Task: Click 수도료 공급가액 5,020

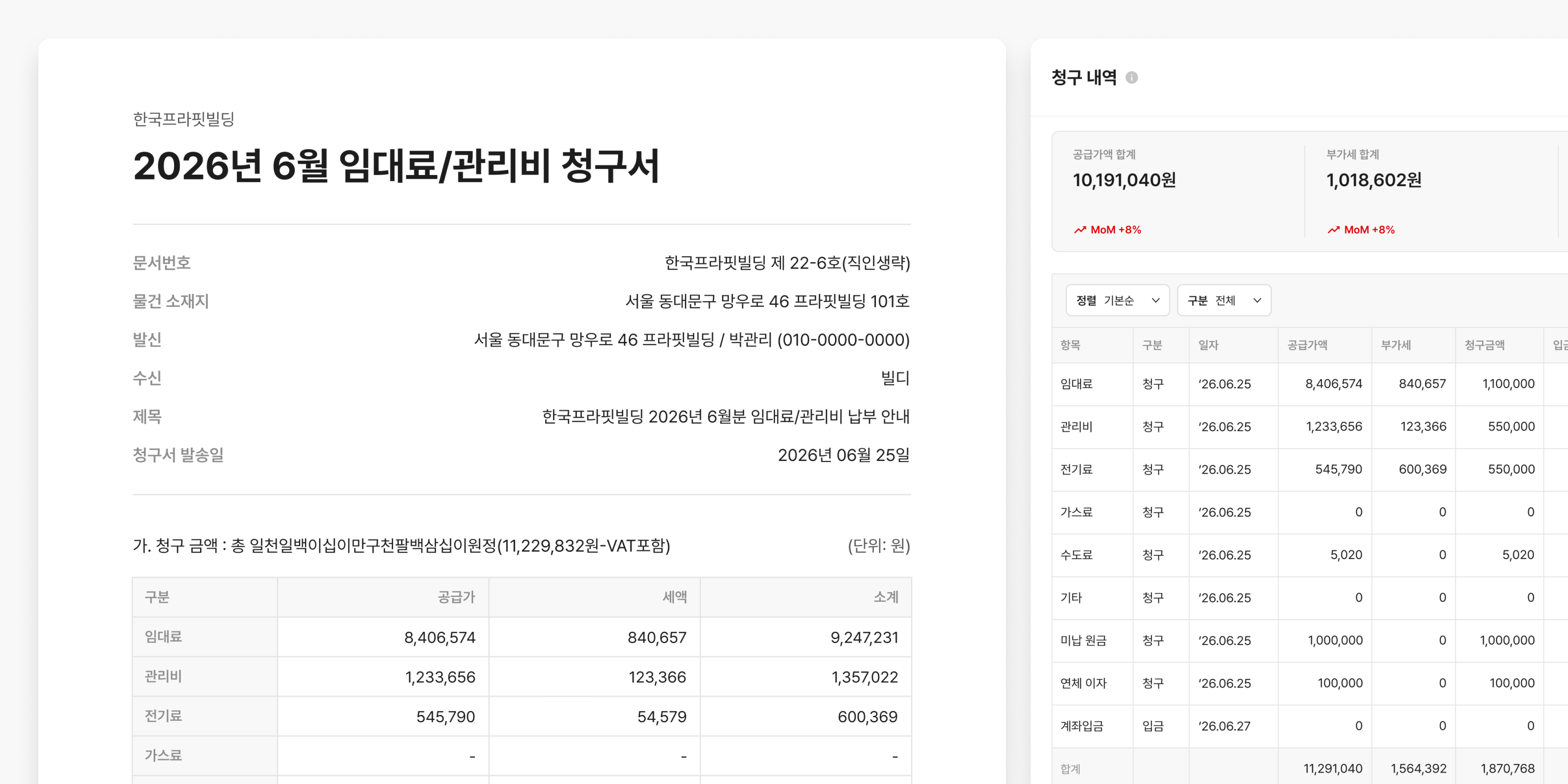Action: point(1346,555)
